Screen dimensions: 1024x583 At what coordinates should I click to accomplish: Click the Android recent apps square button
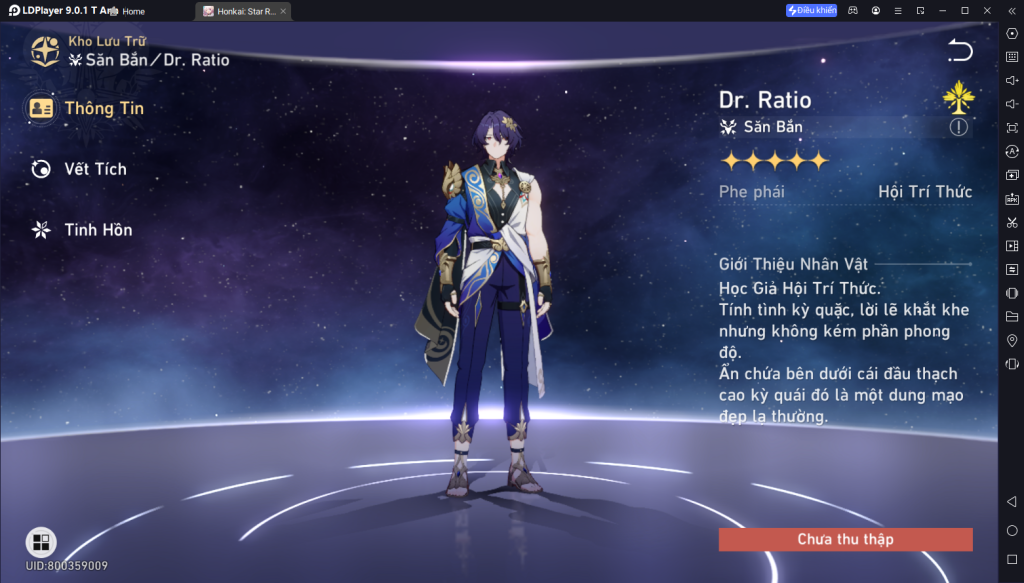pyautogui.click(x=1012, y=559)
